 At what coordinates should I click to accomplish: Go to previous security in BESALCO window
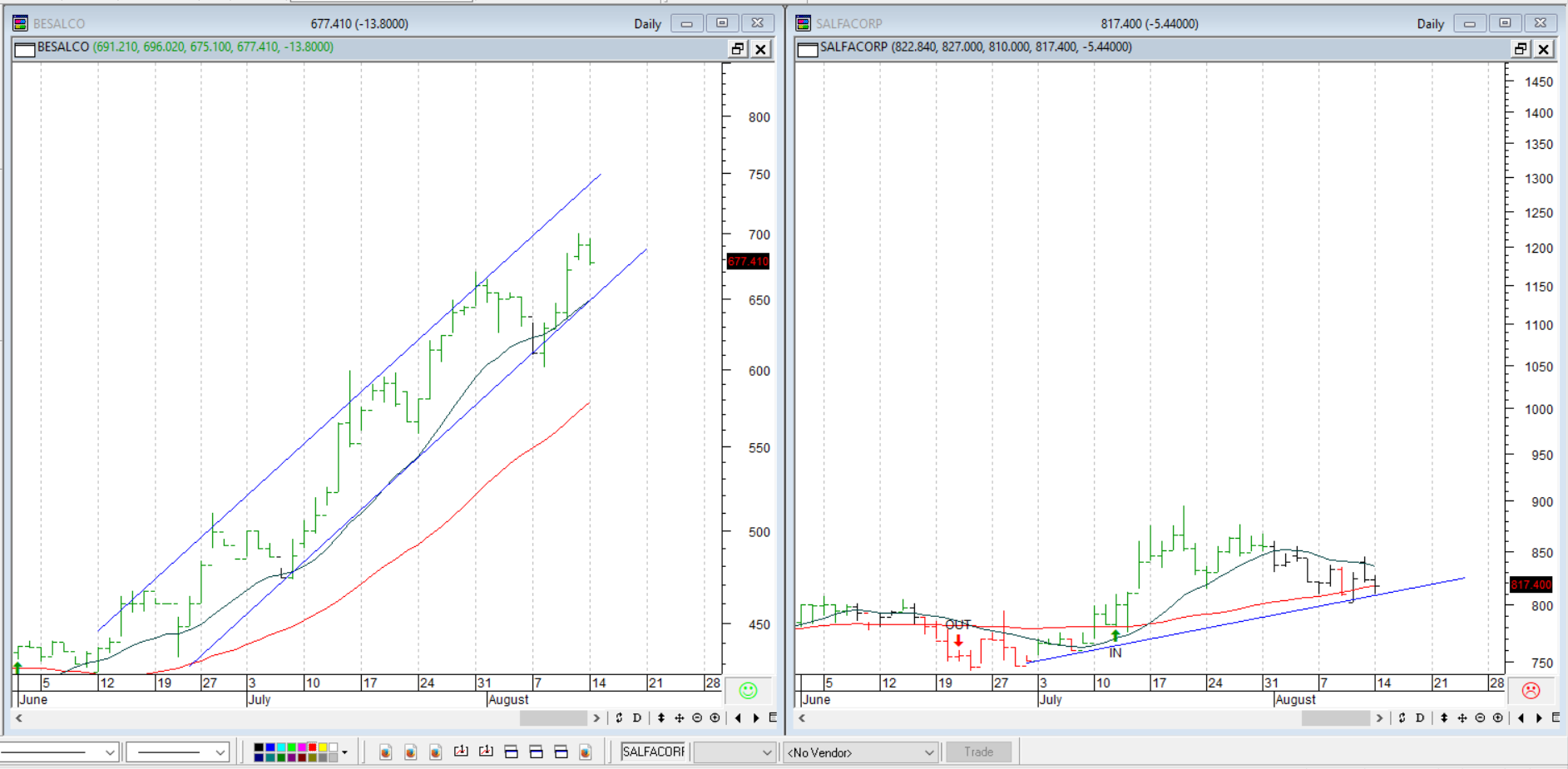[738, 718]
